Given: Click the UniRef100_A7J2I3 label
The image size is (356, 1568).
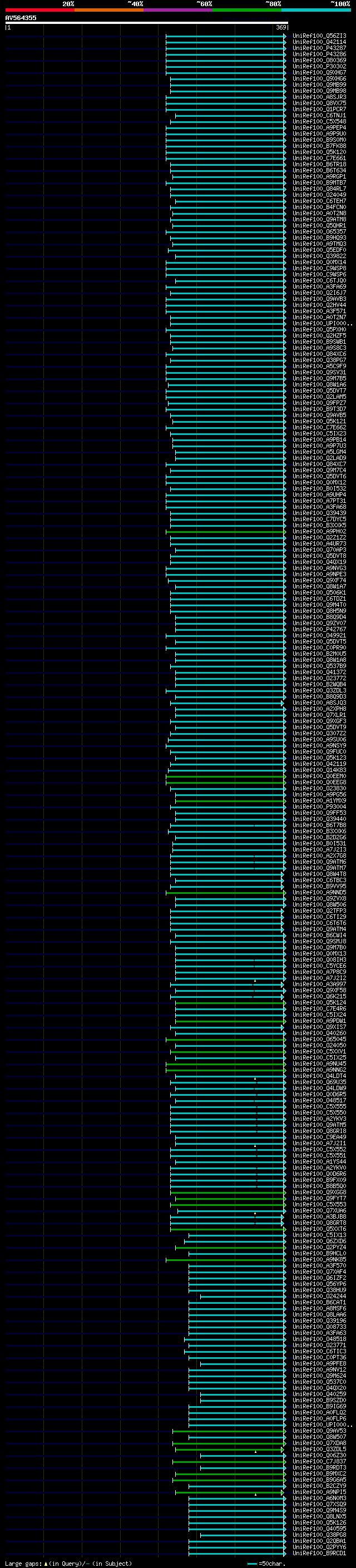Looking at the screenshot, I should [319, 849].
